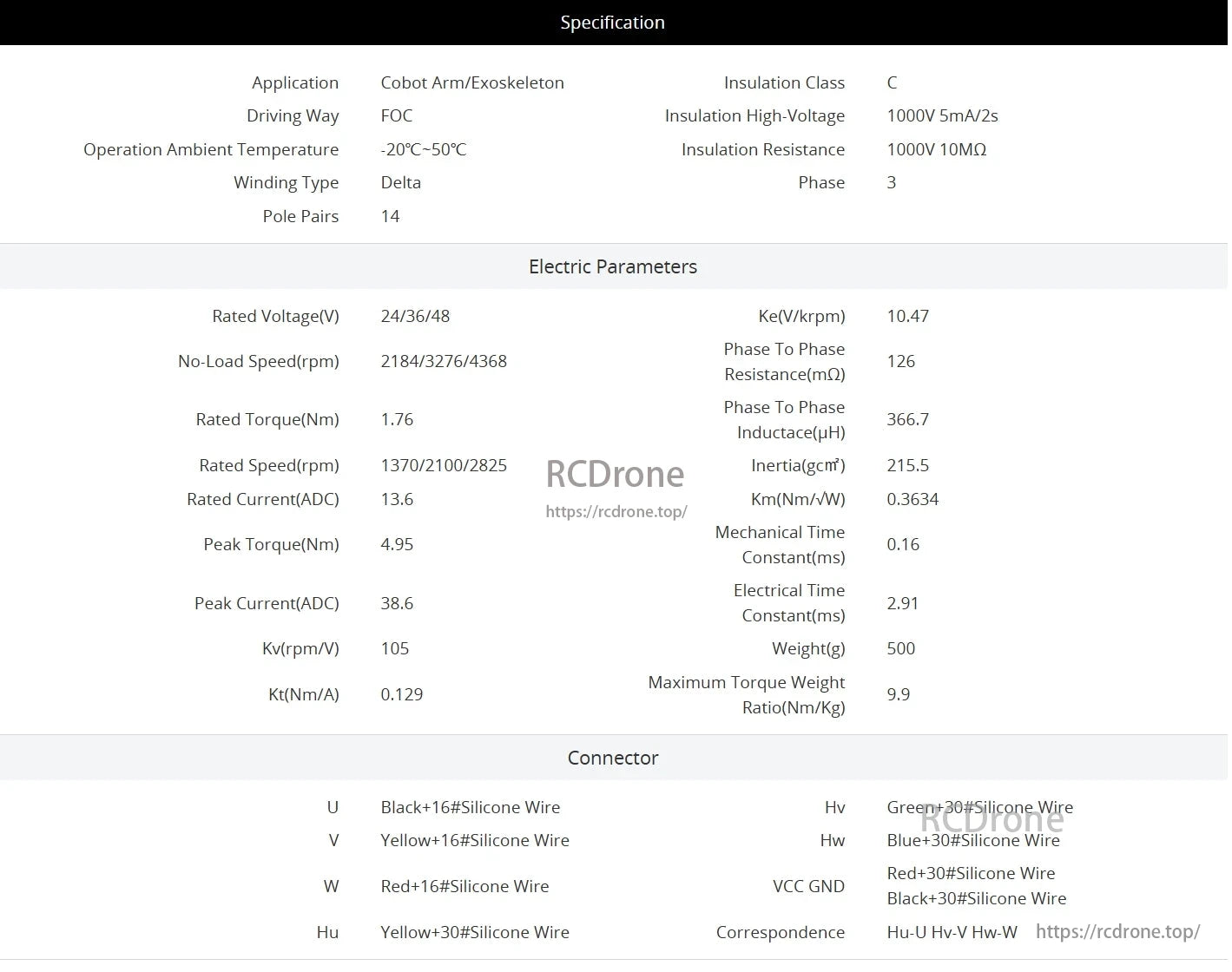Screen dimensions: 1232x972
Task: Select the Cobot Arm/Exoskeleton application value
Action: 471,82
